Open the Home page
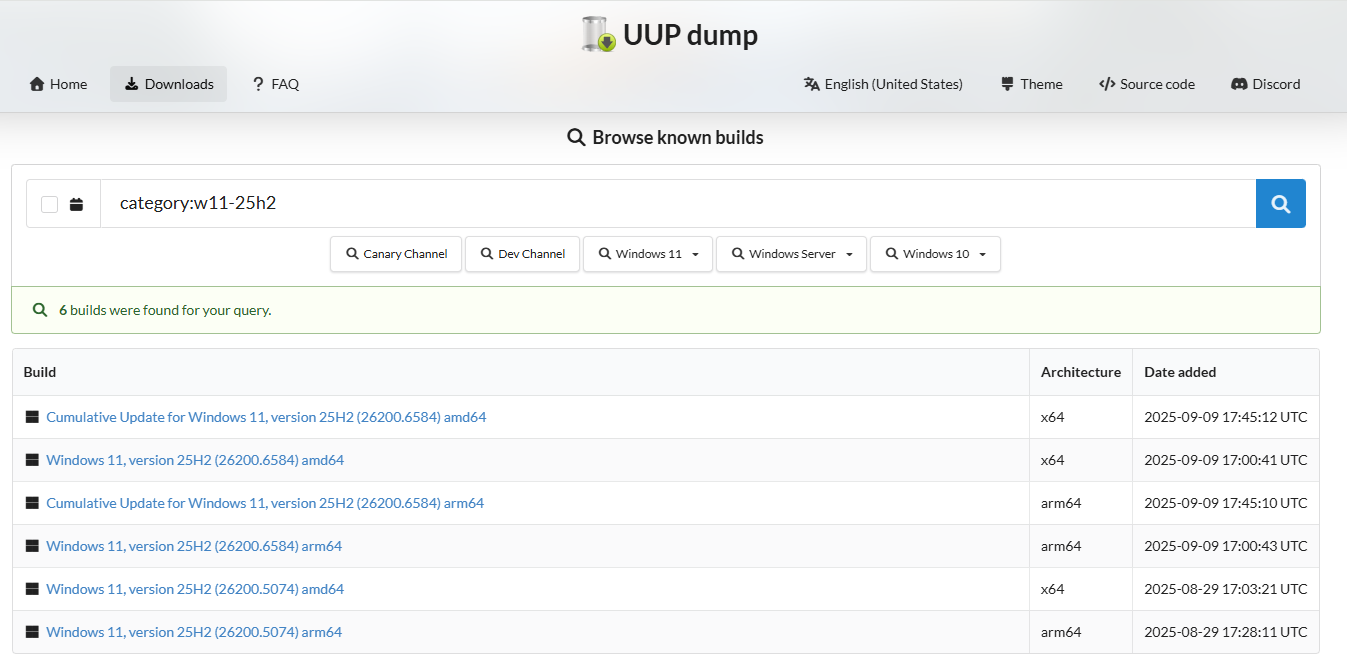 (x=58, y=84)
